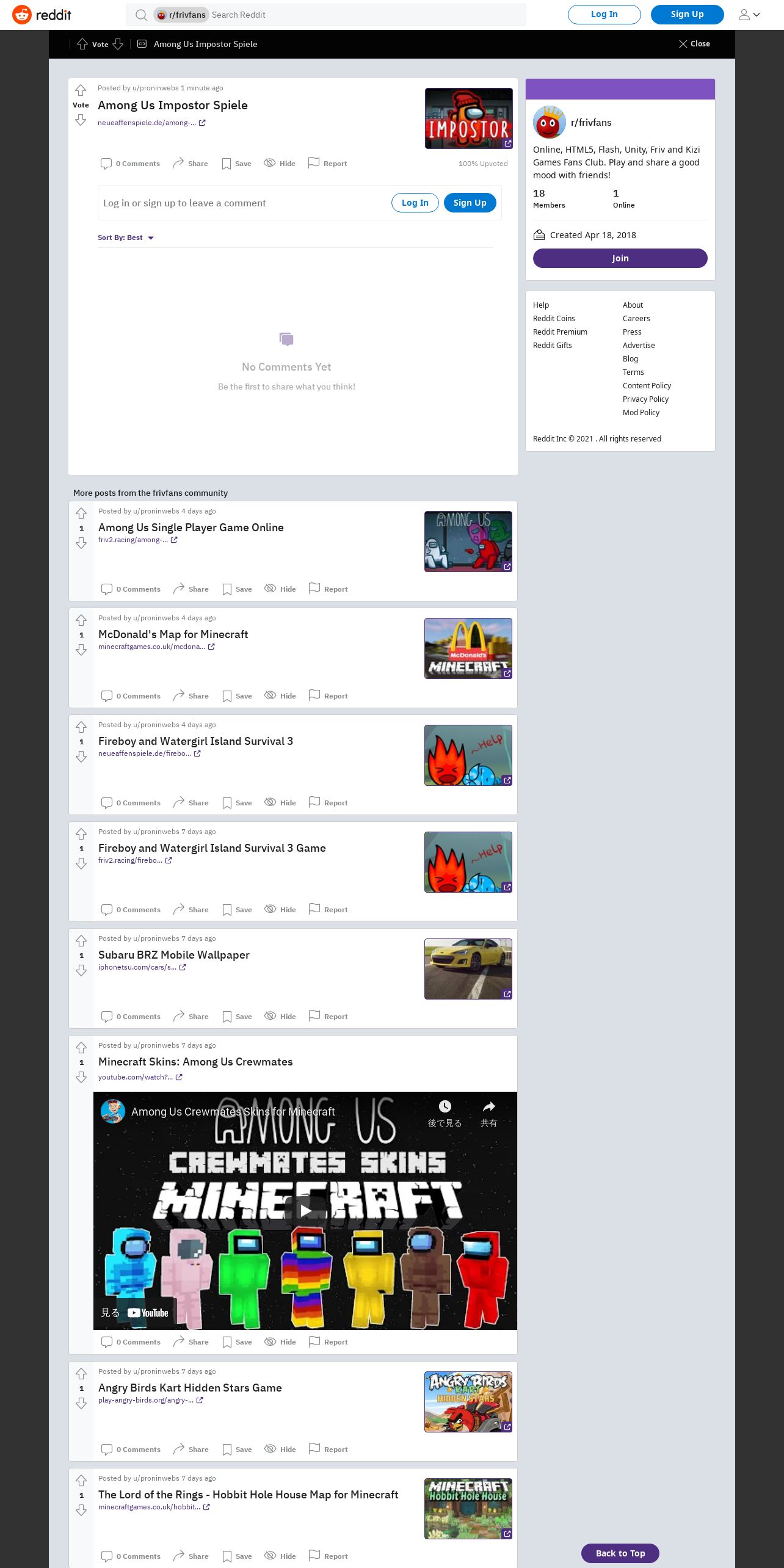Click Log In in the comment box
Viewport: 784px width, 1568px height.
(x=415, y=203)
